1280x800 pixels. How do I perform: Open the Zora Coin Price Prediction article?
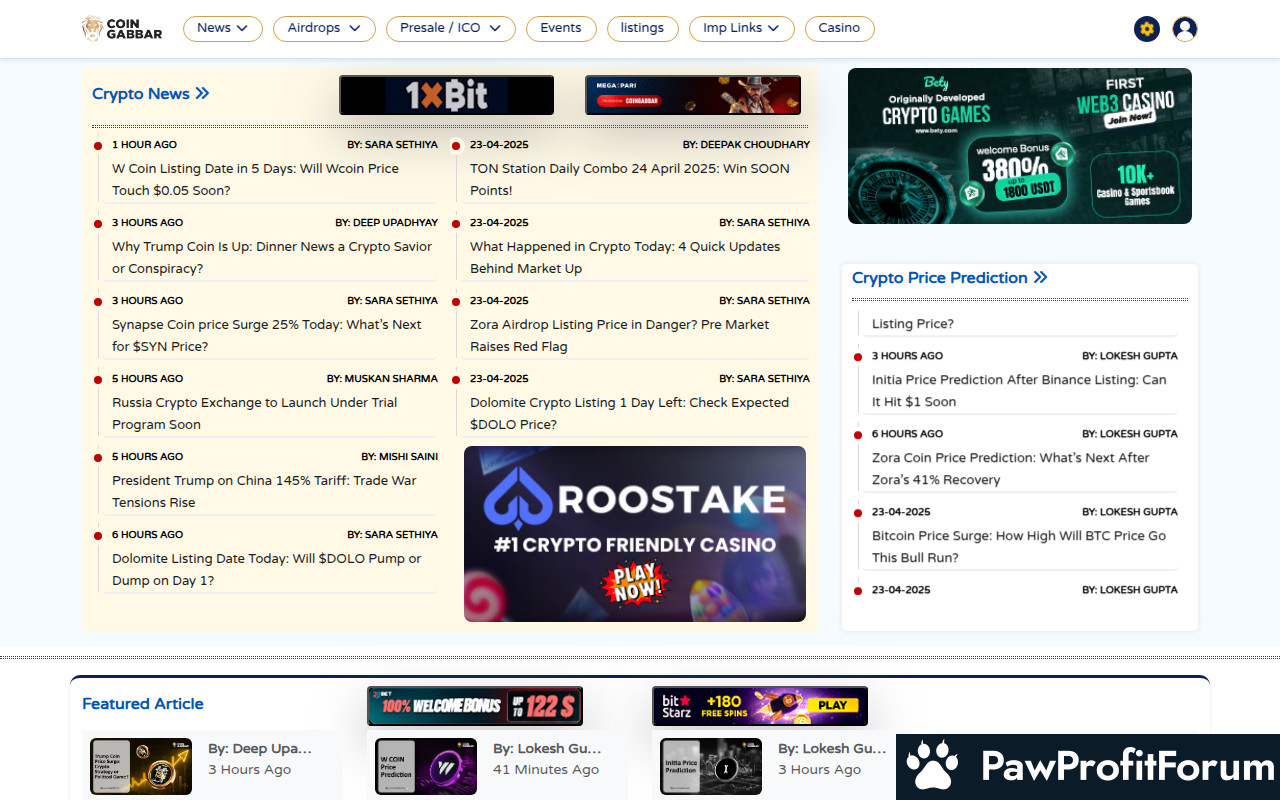point(1010,468)
